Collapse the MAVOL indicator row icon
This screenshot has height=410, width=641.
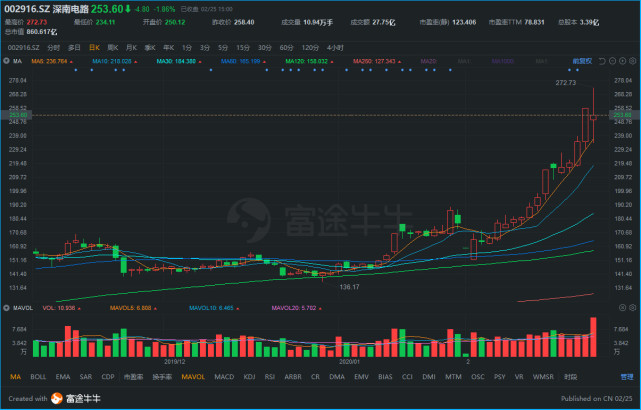click(x=6, y=308)
